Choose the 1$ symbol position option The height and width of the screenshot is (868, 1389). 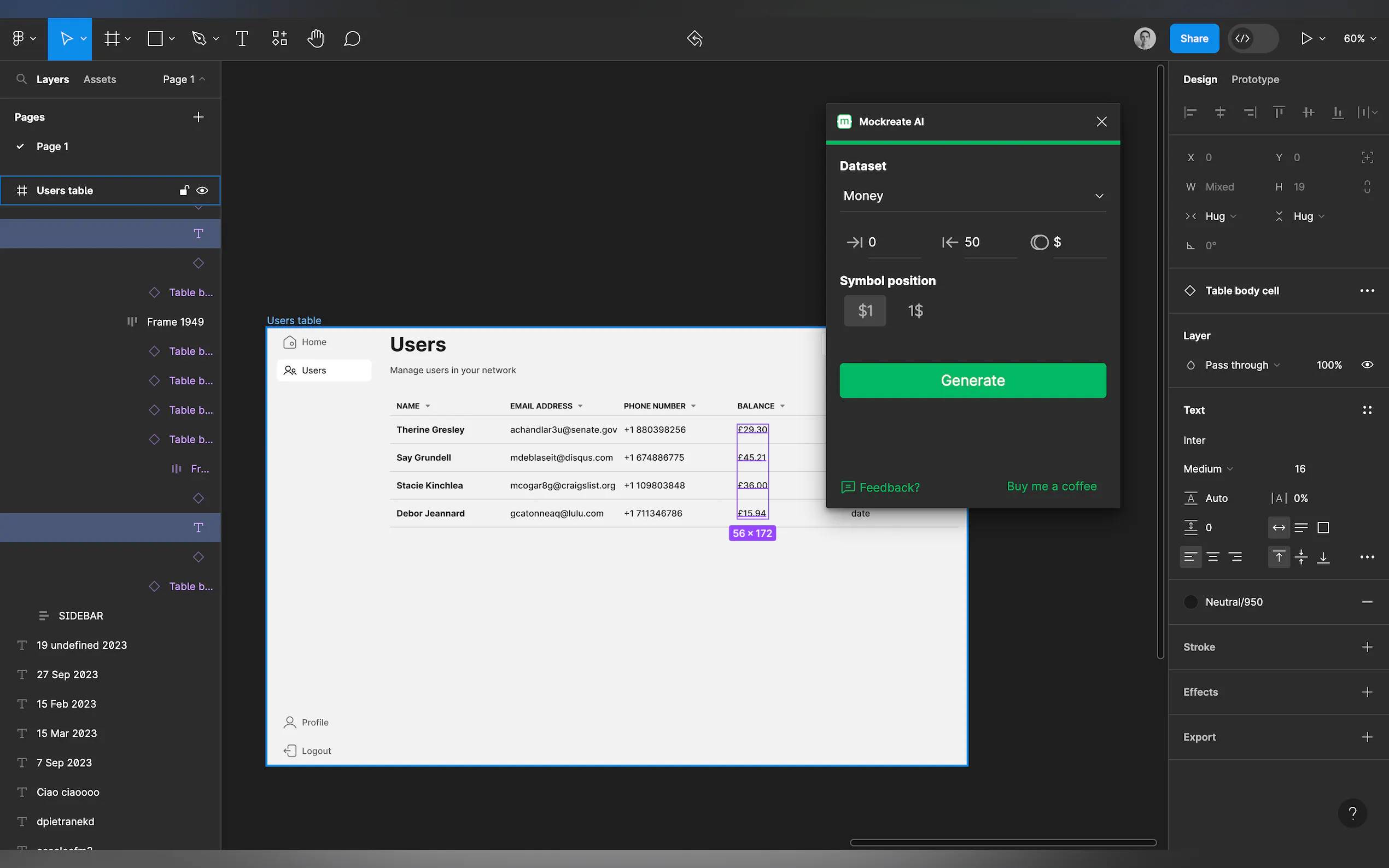(915, 311)
